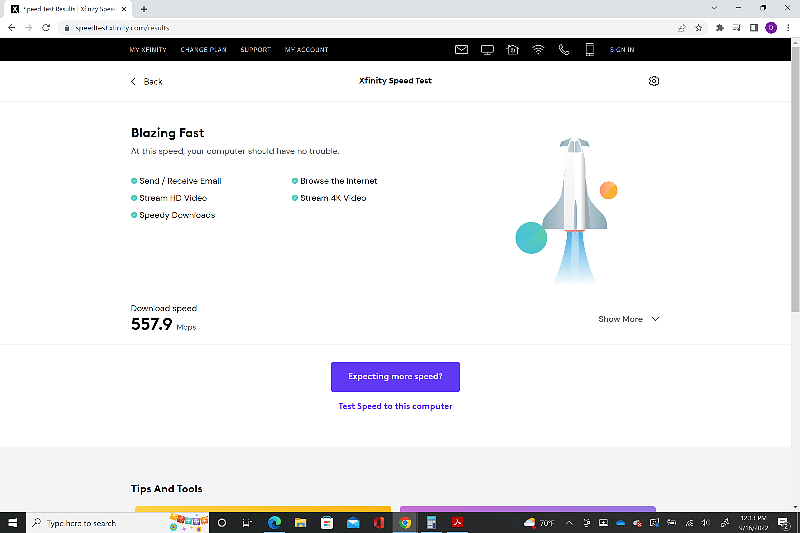Open Microsoft Edge from the taskbar
The height and width of the screenshot is (533, 800).
coord(274,523)
